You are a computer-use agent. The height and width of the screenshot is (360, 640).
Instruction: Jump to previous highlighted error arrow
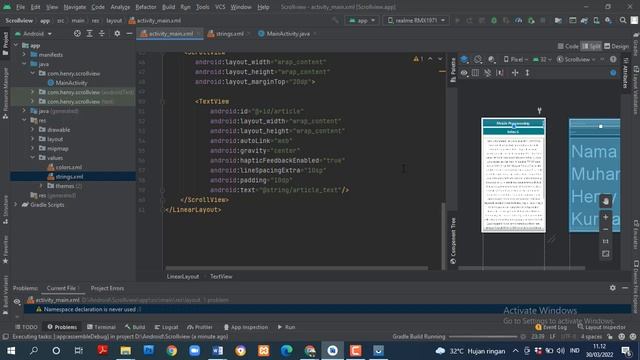point(430,59)
